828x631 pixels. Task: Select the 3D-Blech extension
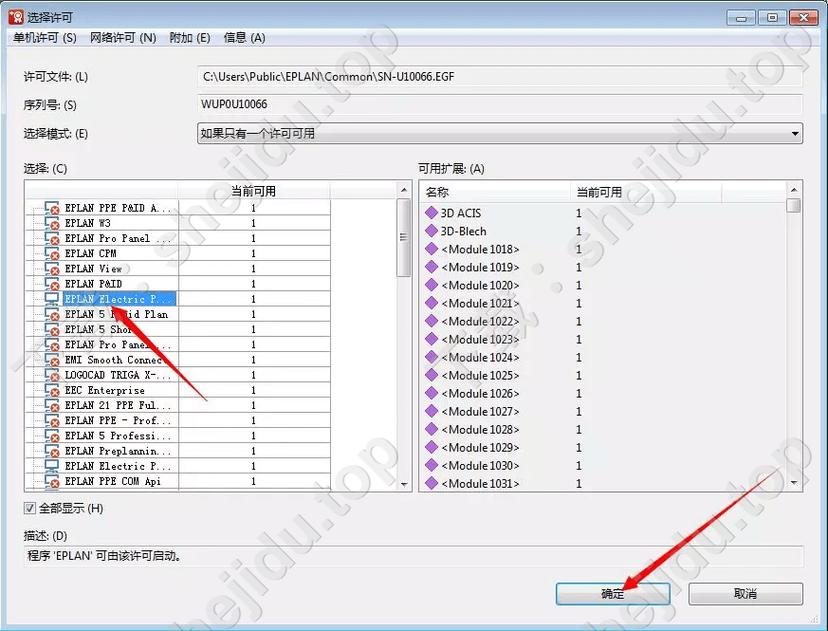(463, 231)
